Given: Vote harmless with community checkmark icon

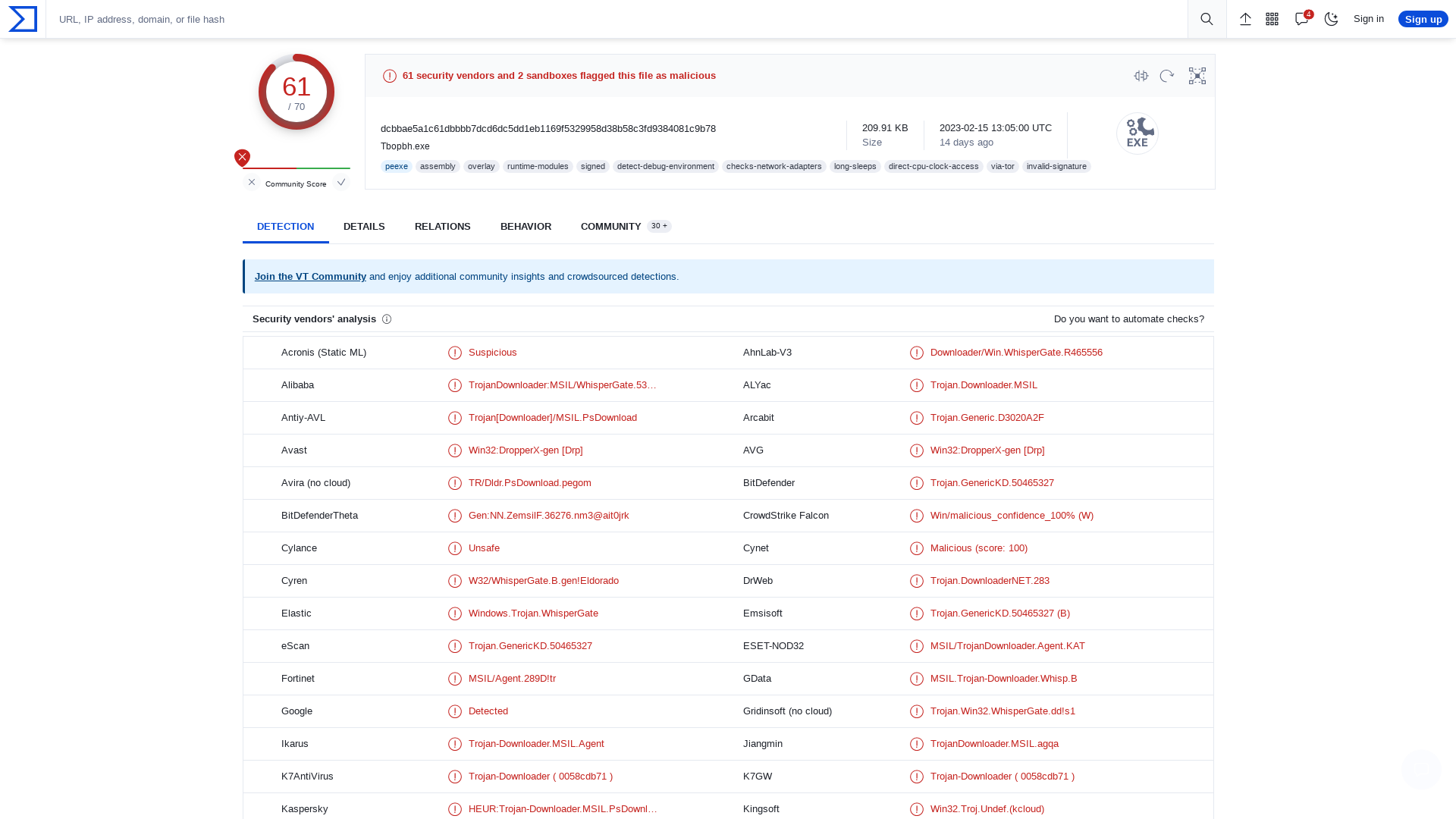Looking at the screenshot, I should pyautogui.click(x=341, y=182).
